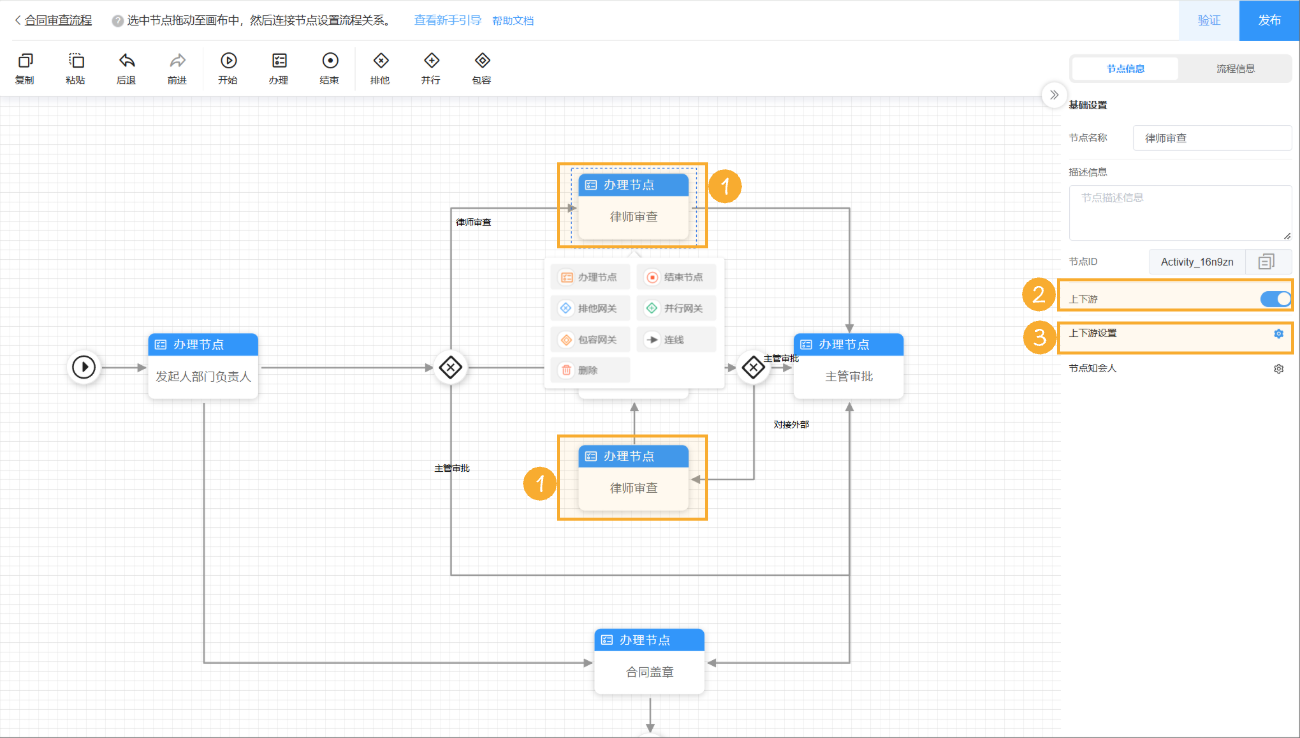The width and height of the screenshot is (1300, 738).
Task: Select the 并行 parallel gateway tool
Action: [431, 62]
